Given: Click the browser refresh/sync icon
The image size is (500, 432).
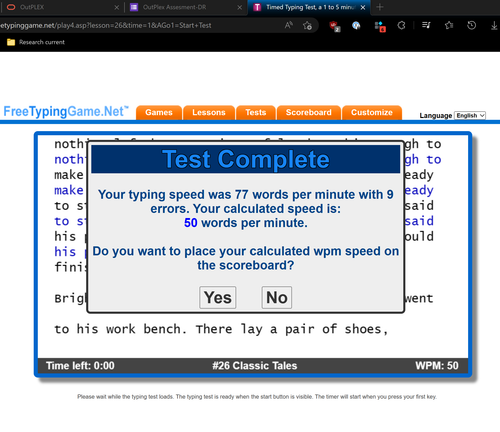Looking at the screenshot, I should coord(402,25).
